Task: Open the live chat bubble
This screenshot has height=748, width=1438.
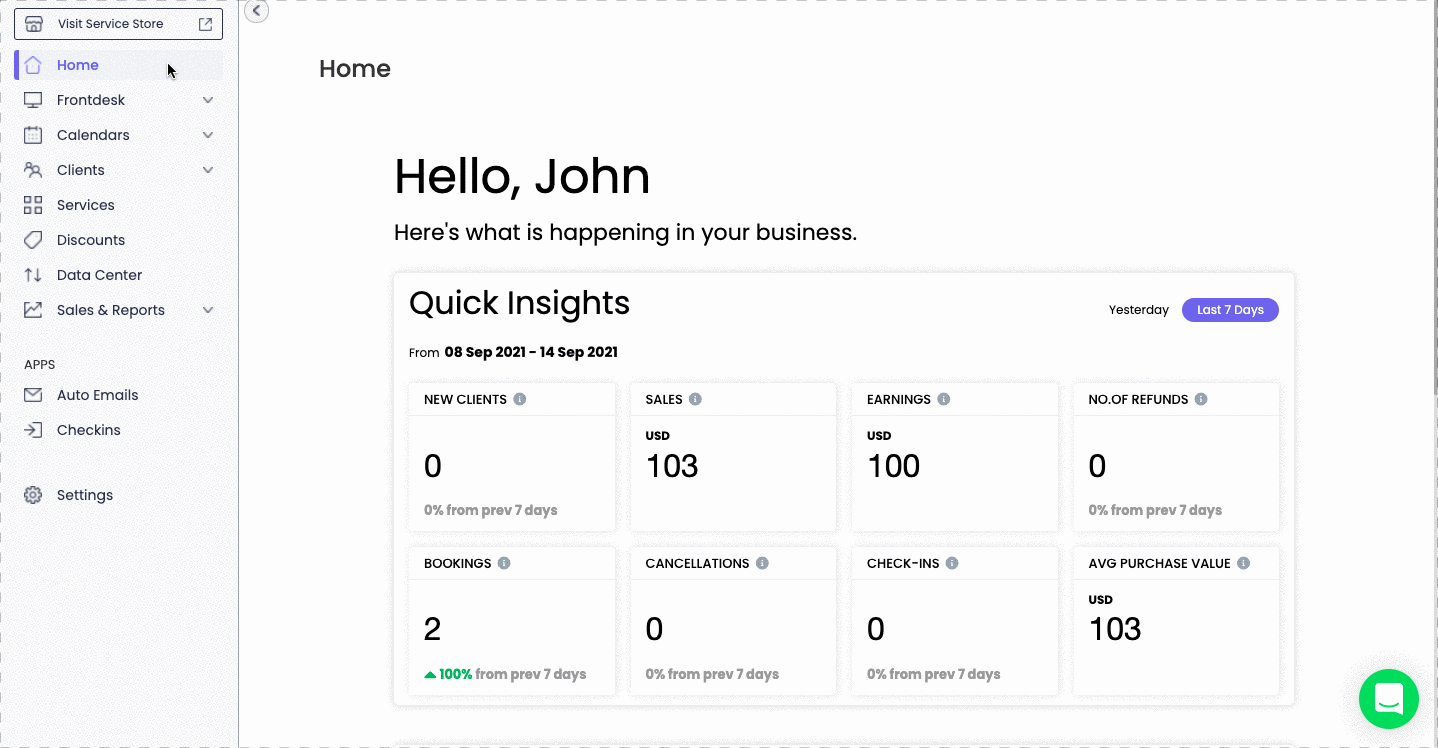Action: coord(1389,699)
